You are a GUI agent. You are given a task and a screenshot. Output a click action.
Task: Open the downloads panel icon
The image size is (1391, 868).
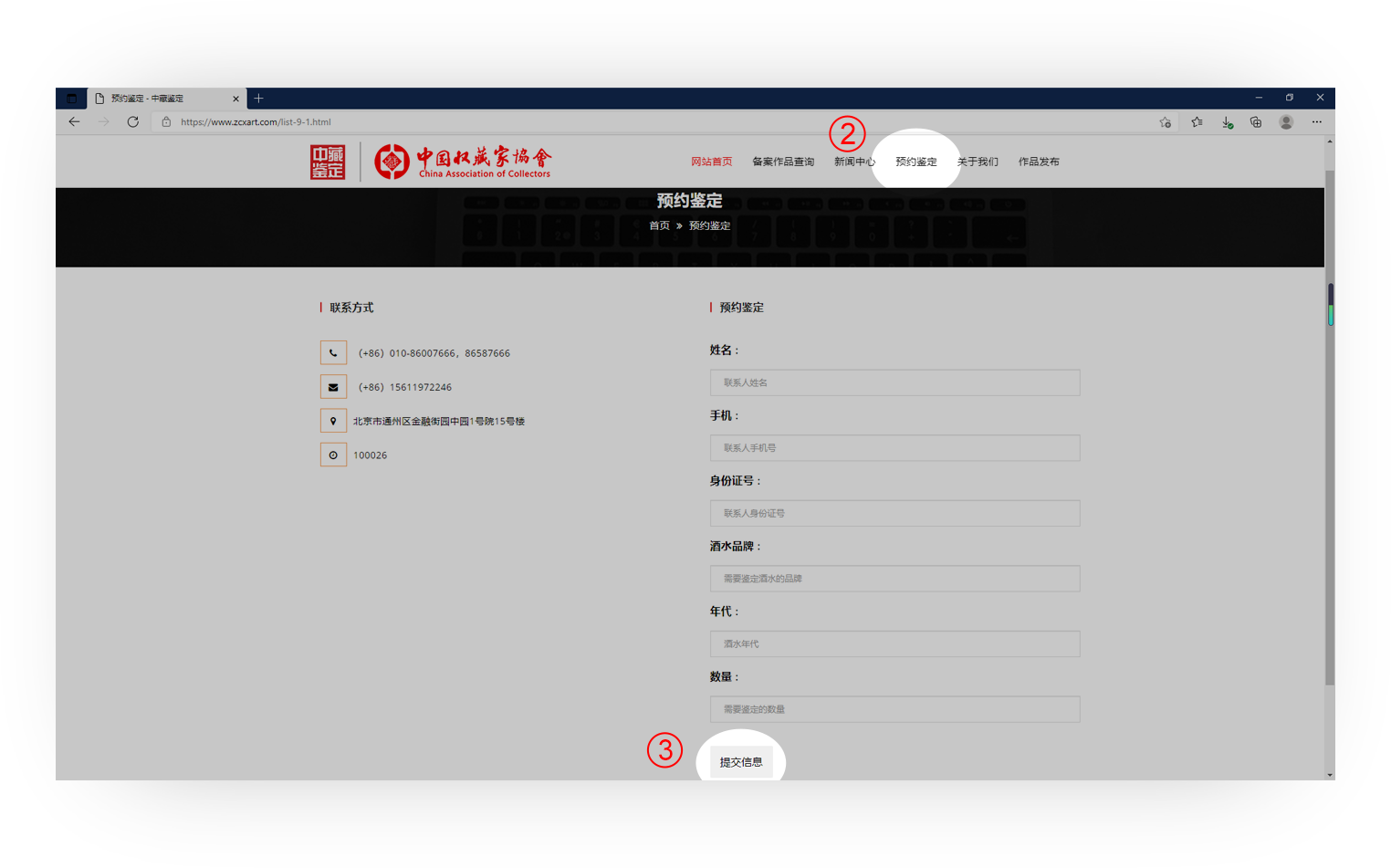coord(1227,122)
